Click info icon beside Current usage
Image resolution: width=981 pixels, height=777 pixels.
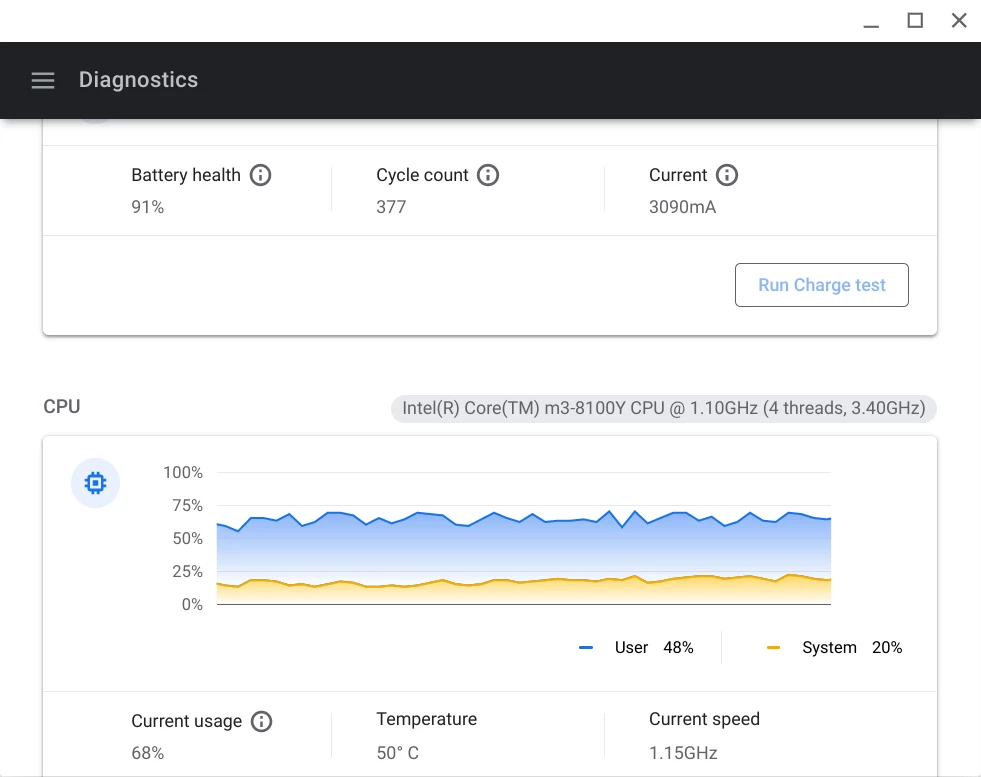[x=262, y=721]
